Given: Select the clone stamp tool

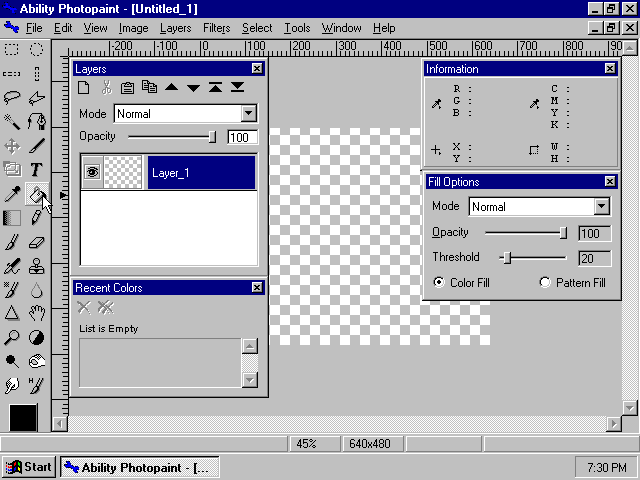Looking at the screenshot, I should click(36, 266).
